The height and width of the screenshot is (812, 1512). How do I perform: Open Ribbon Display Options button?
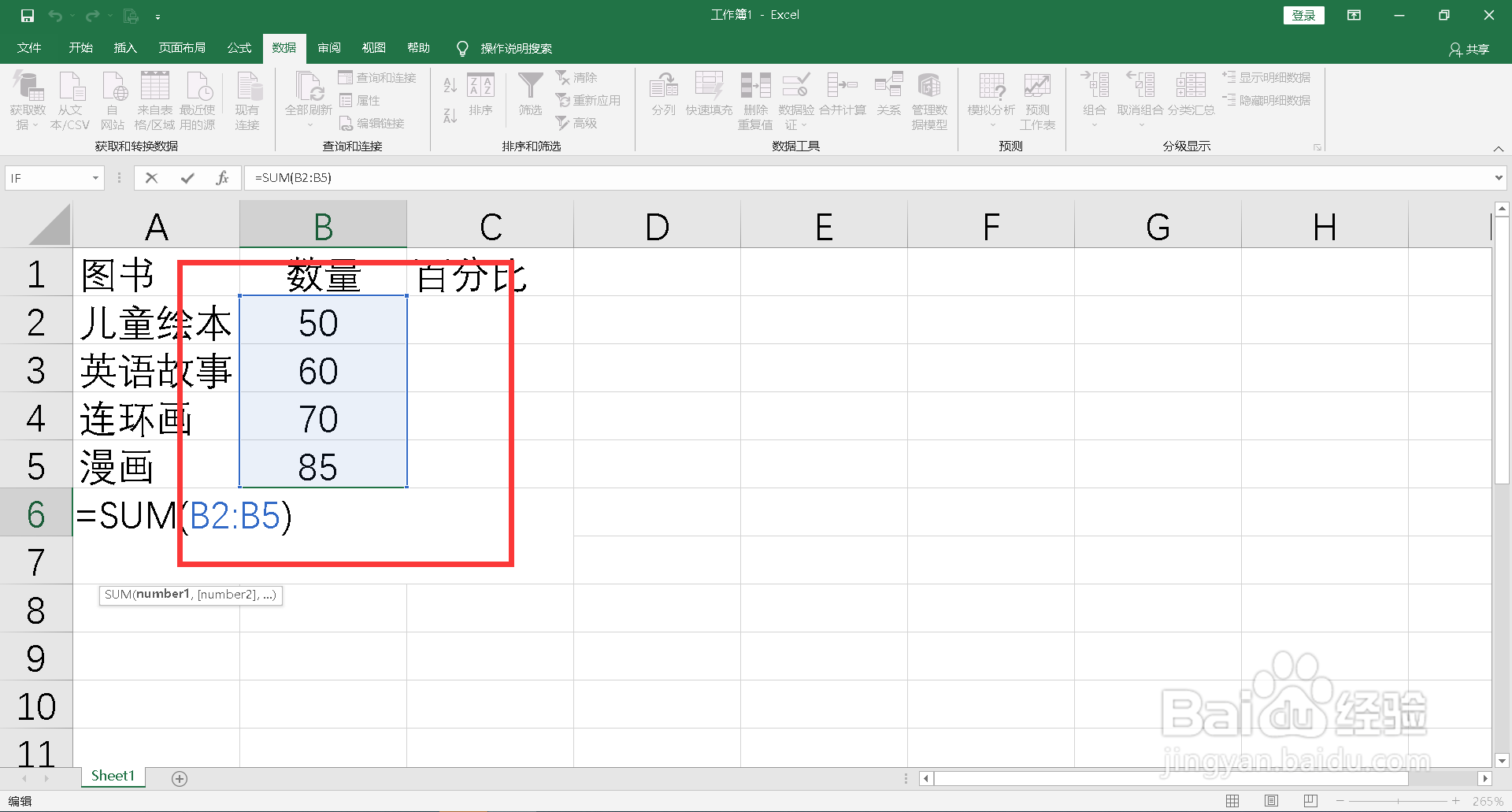pos(1354,15)
